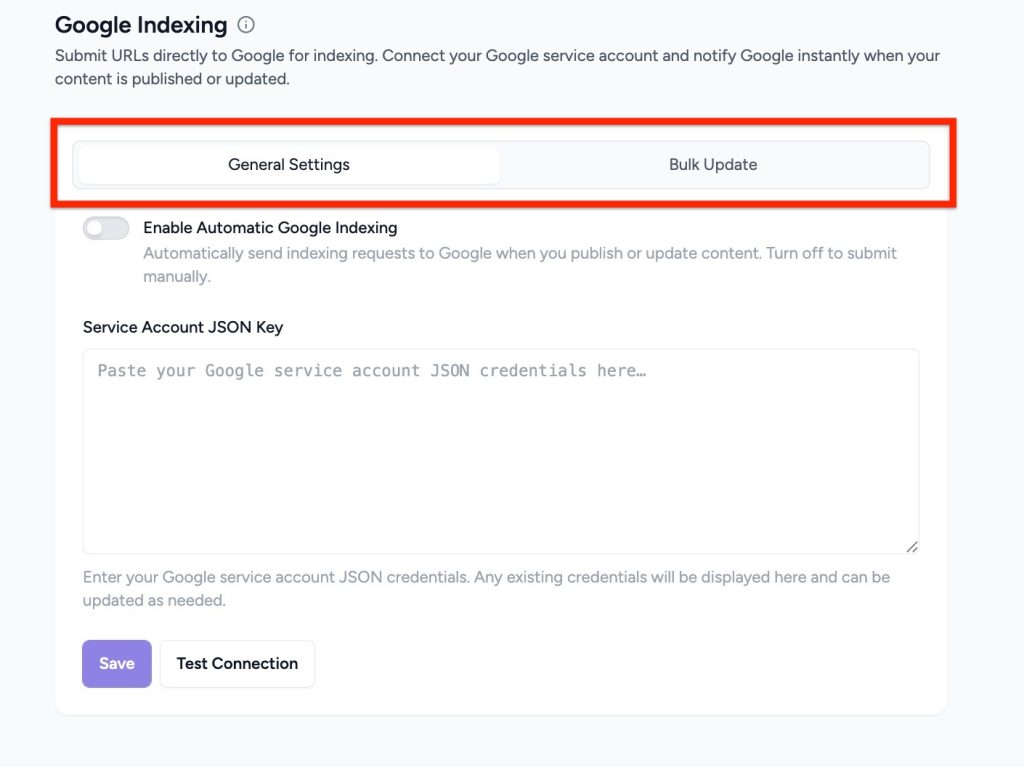The height and width of the screenshot is (767, 1024).
Task: Click inside the Service Account JSON Key field
Action: coord(500,450)
